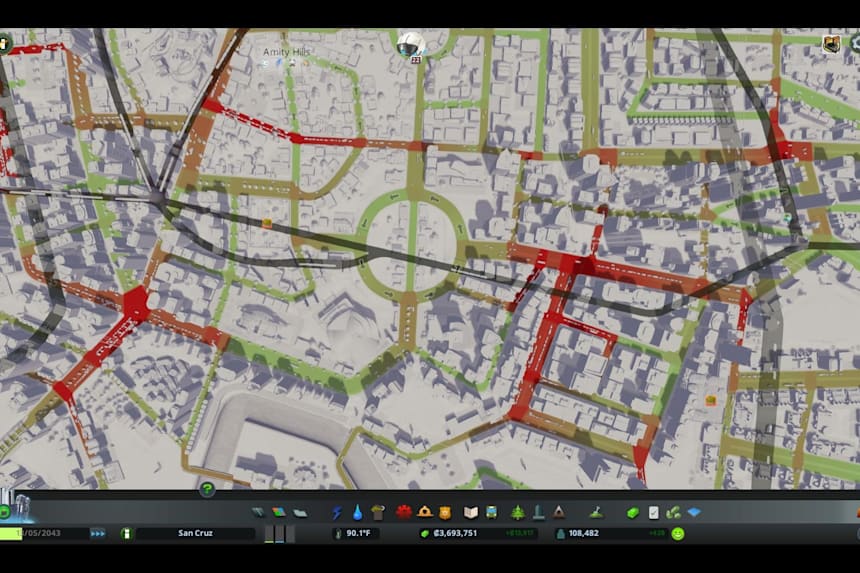Viewport: 860px width, 573px height.
Task: Click the top-left green info views button
Action: tap(4, 43)
